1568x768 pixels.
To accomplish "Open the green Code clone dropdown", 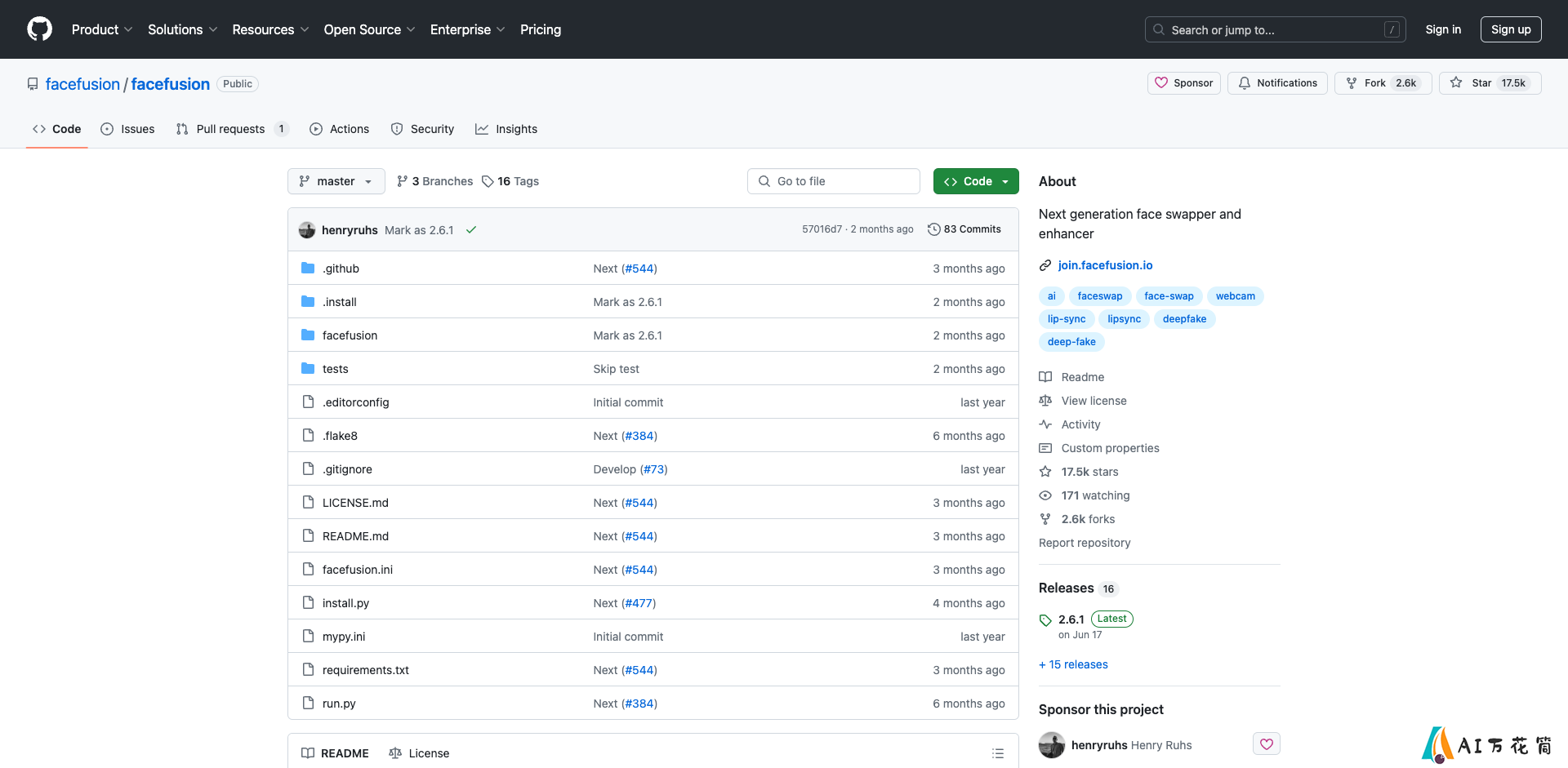I will click(x=976, y=181).
